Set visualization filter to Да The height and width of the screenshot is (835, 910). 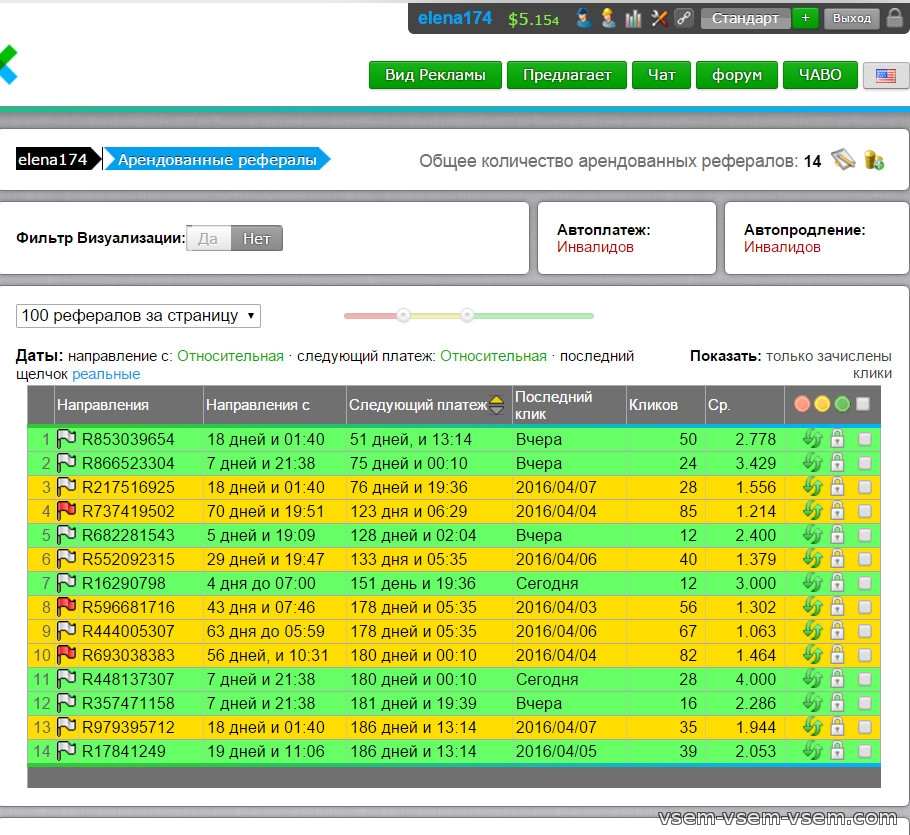tap(208, 238)
